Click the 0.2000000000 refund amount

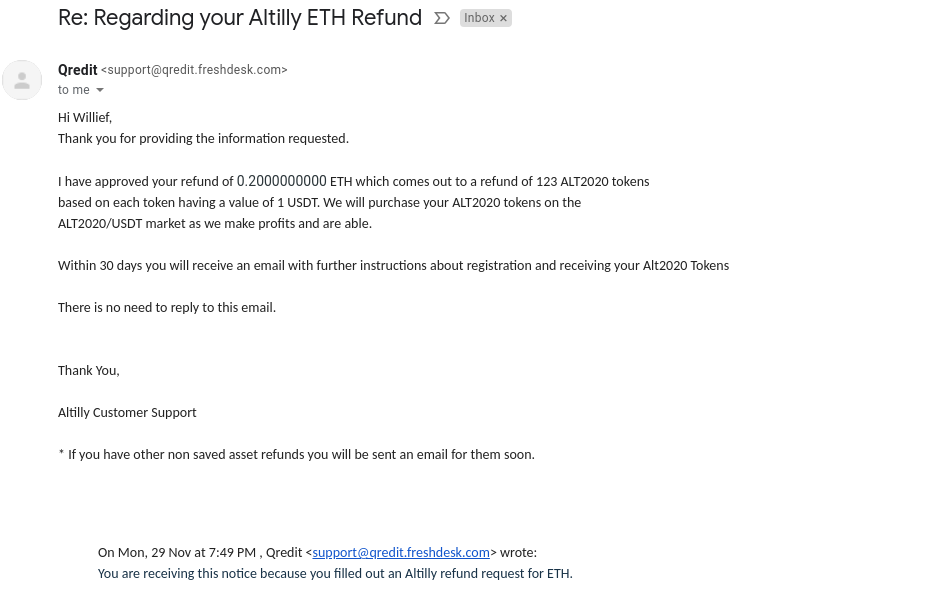281,181
